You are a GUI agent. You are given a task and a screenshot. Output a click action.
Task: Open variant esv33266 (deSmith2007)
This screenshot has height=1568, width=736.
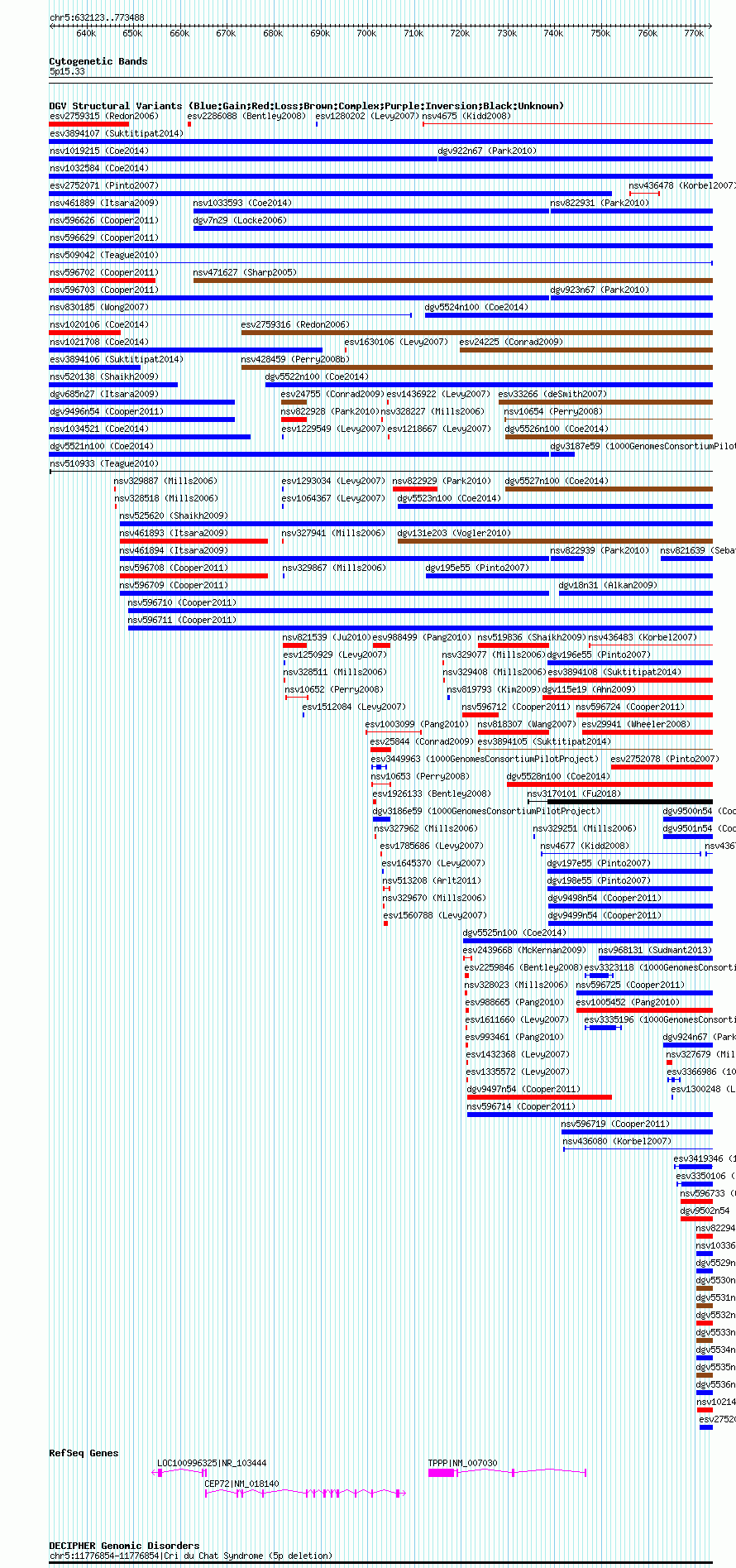(x=552, y=395)
